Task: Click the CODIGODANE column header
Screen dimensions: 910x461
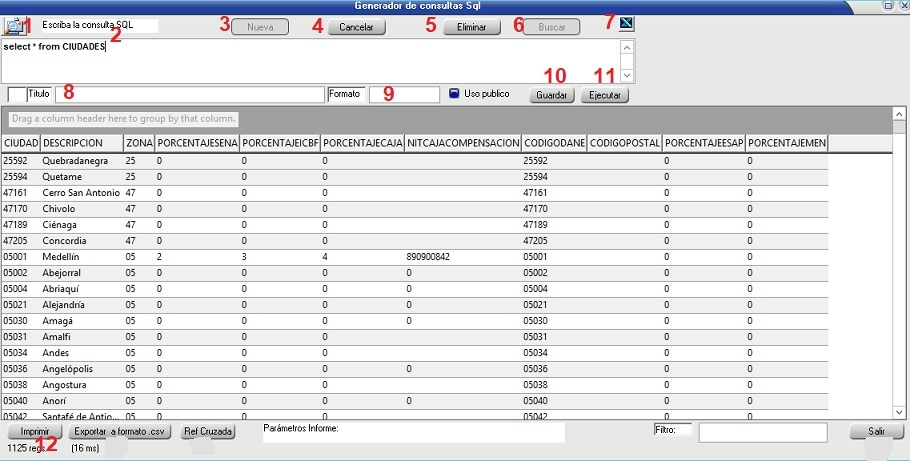Action: coord(553,143)
